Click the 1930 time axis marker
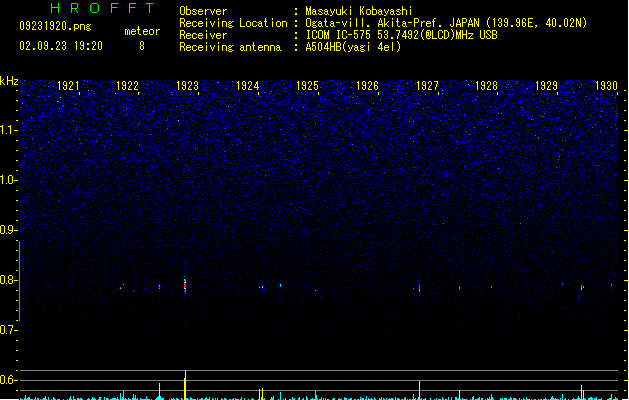Image resolution: width=629 pixels, height=400 pixels. [606, 86]
